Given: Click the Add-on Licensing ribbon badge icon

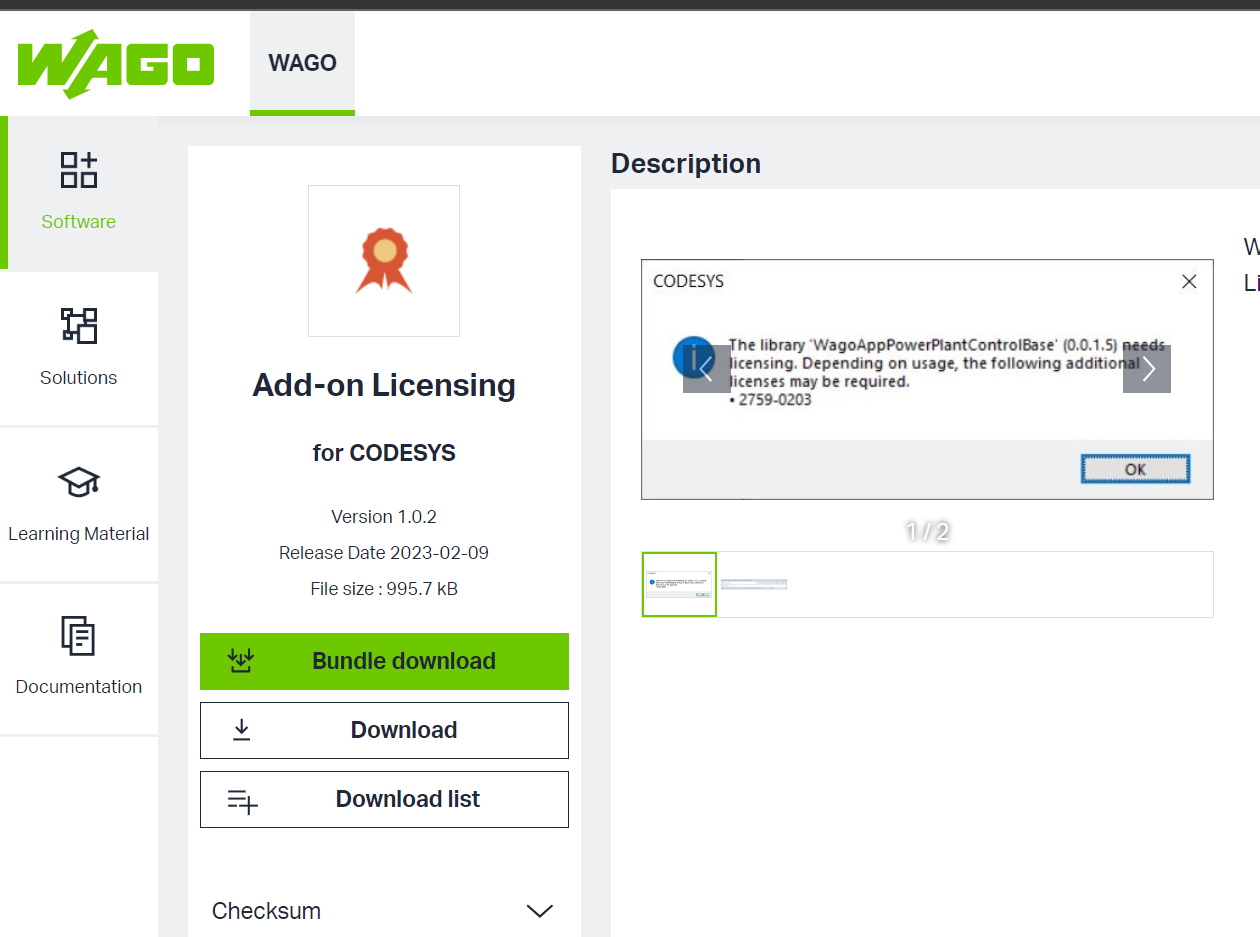Looking at the screenshot, I should [x=384, y=261].
